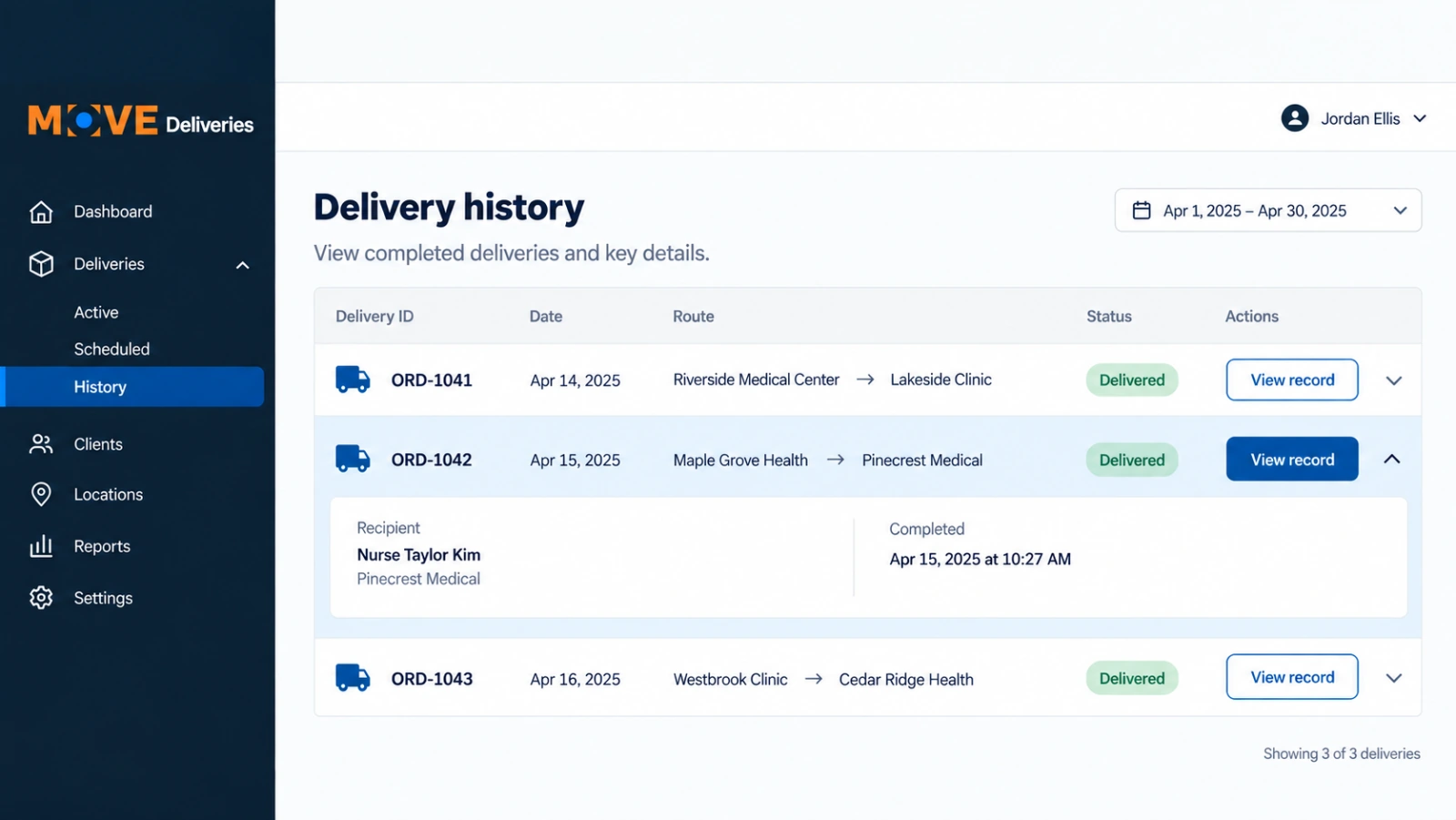The width and height of the screenshot is (1456, 820).
Task: Click the Jordan Ellis avatar icon
Action: click(1295, 118)
